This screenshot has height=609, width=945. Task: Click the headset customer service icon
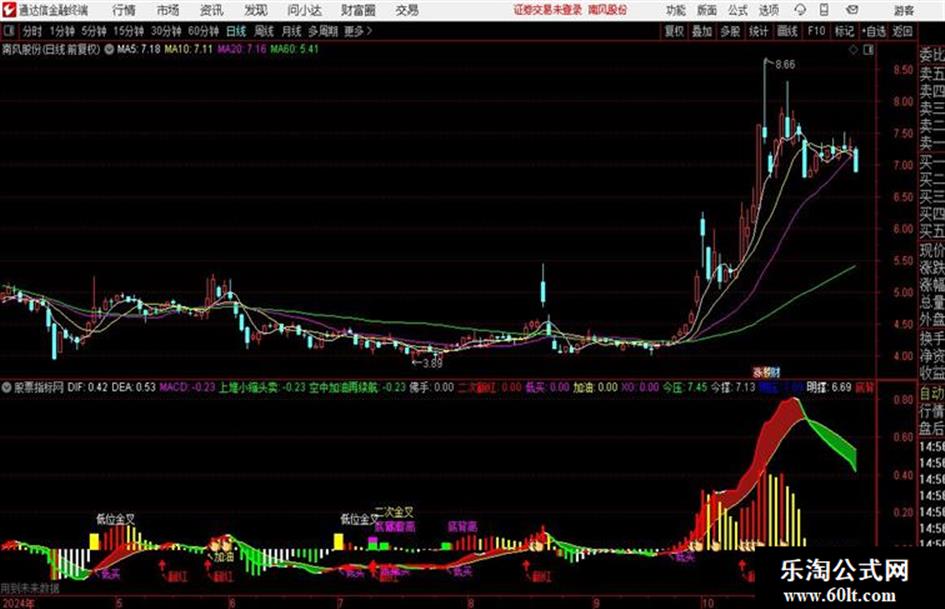pyautogui.click(x=800, y=10)
